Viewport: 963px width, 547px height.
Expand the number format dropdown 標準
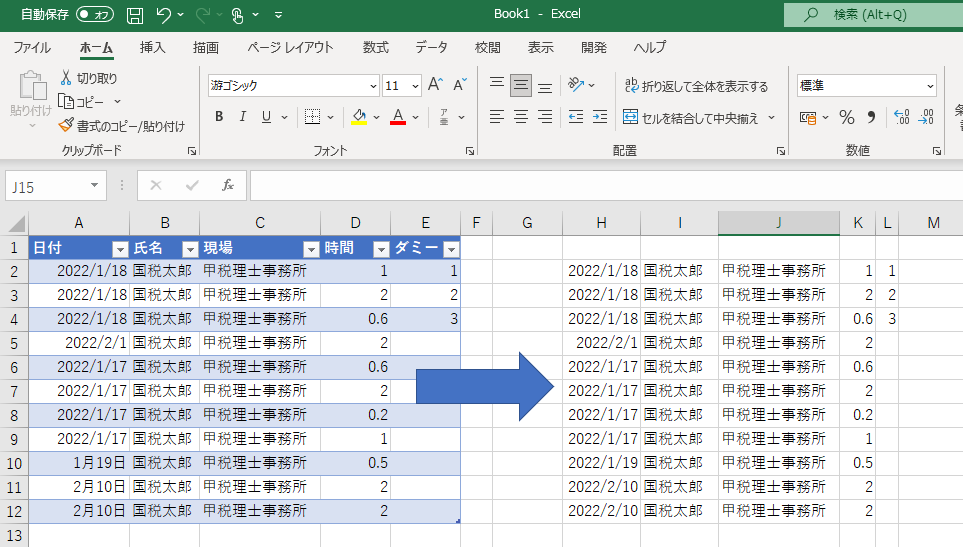(x=929, y=86)
